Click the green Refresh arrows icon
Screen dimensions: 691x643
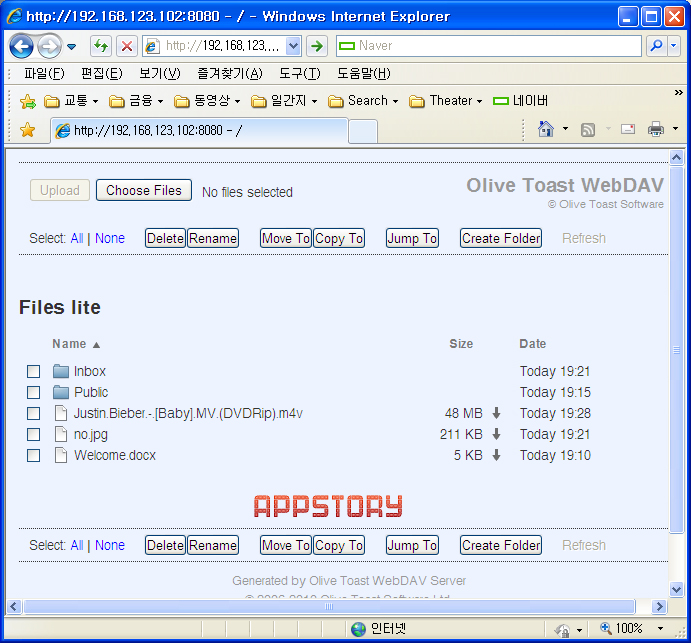[101, 46]
